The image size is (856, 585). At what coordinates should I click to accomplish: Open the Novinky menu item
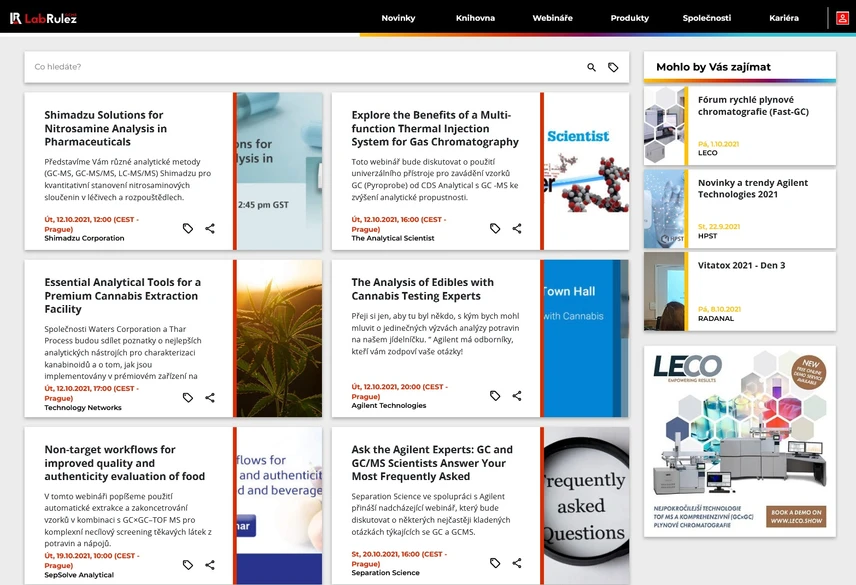[x=398, y=18]
